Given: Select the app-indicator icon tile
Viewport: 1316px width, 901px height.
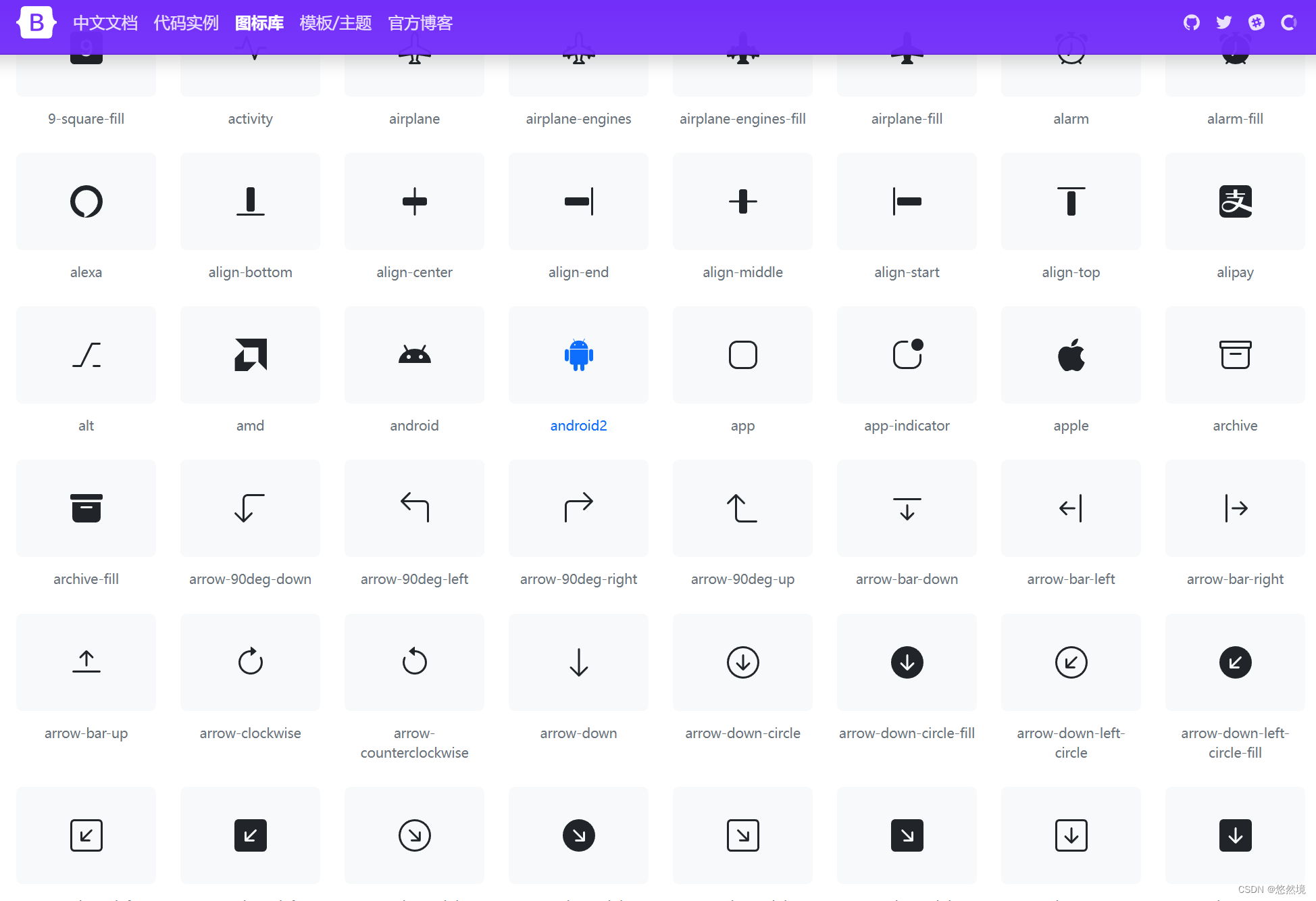Looking at the screenshot, I should 907,355.
